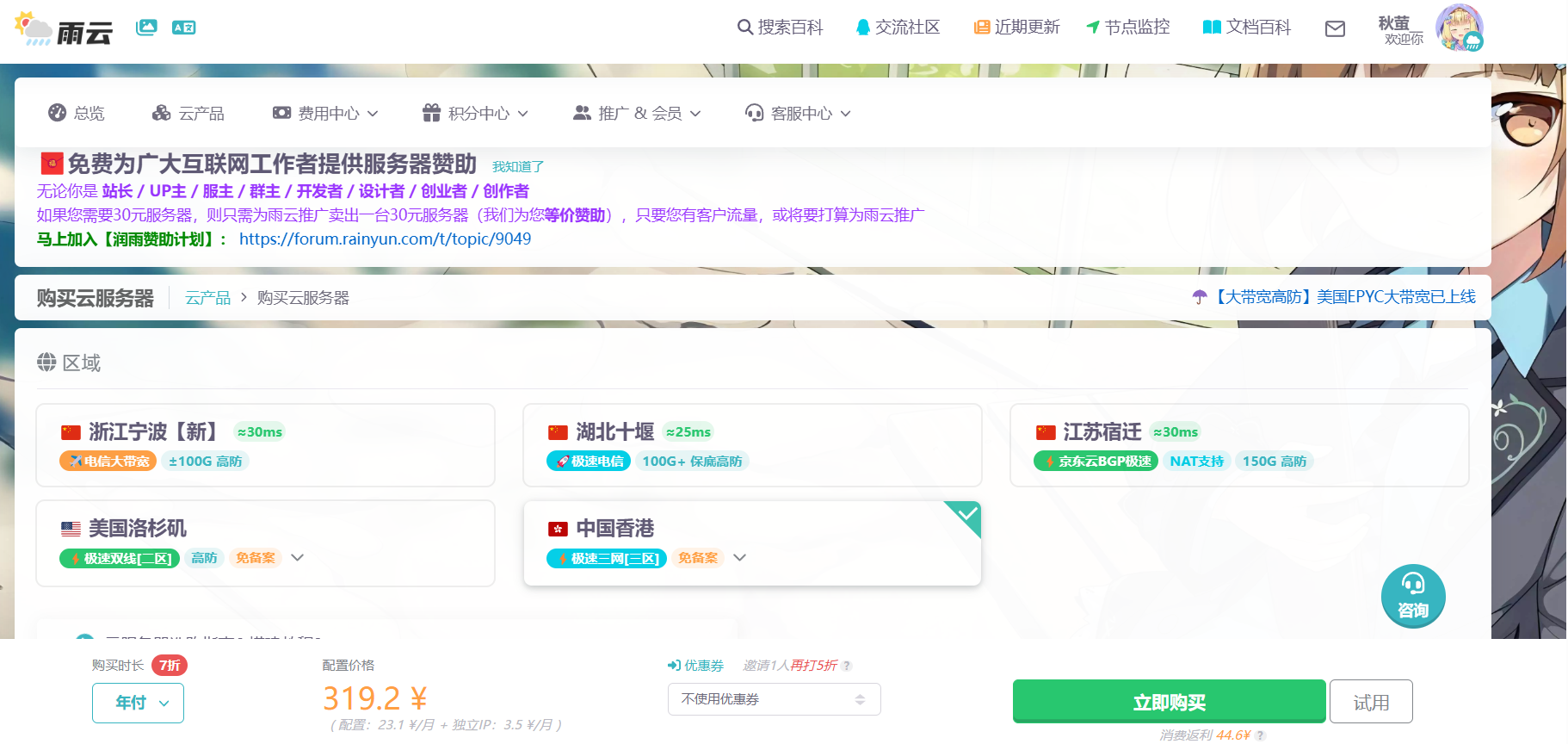Select the 江苏宿迁 region card
1568x744 pixels.
pyautogui.click(x=1238, y=445)
